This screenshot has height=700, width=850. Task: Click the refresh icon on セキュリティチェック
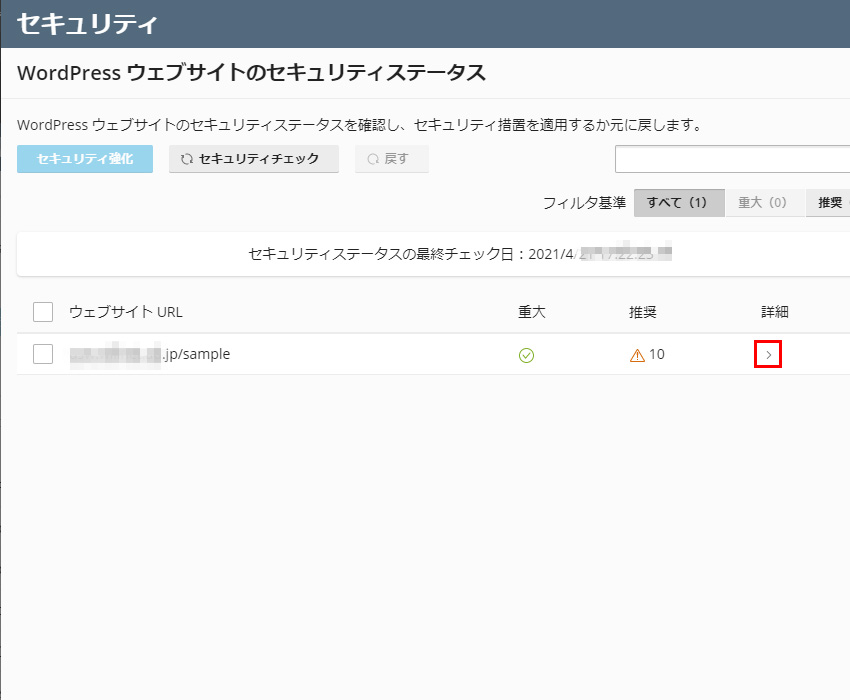point(186,159)
